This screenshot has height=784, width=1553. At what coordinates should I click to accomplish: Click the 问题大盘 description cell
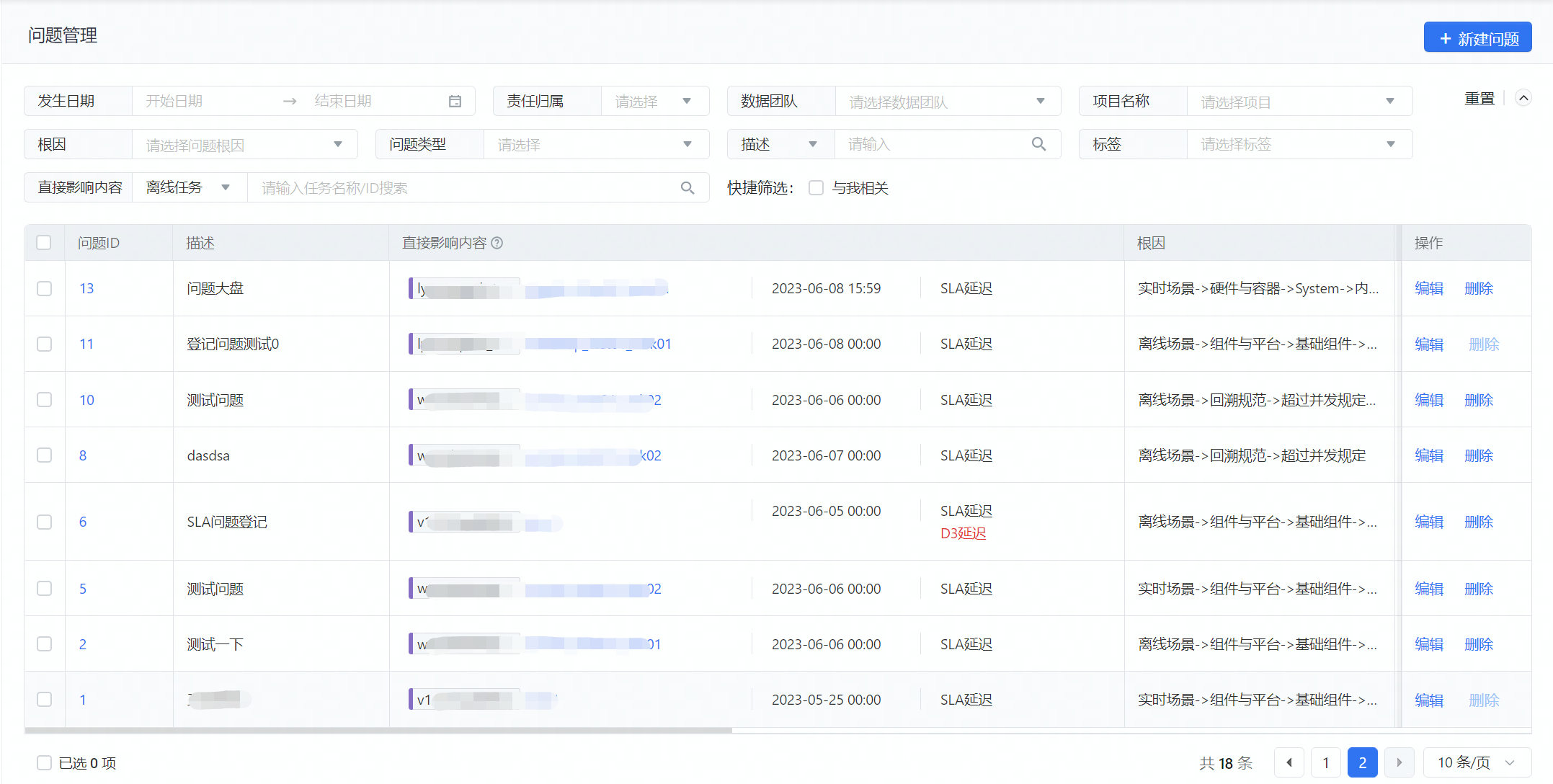click(215, 288)
